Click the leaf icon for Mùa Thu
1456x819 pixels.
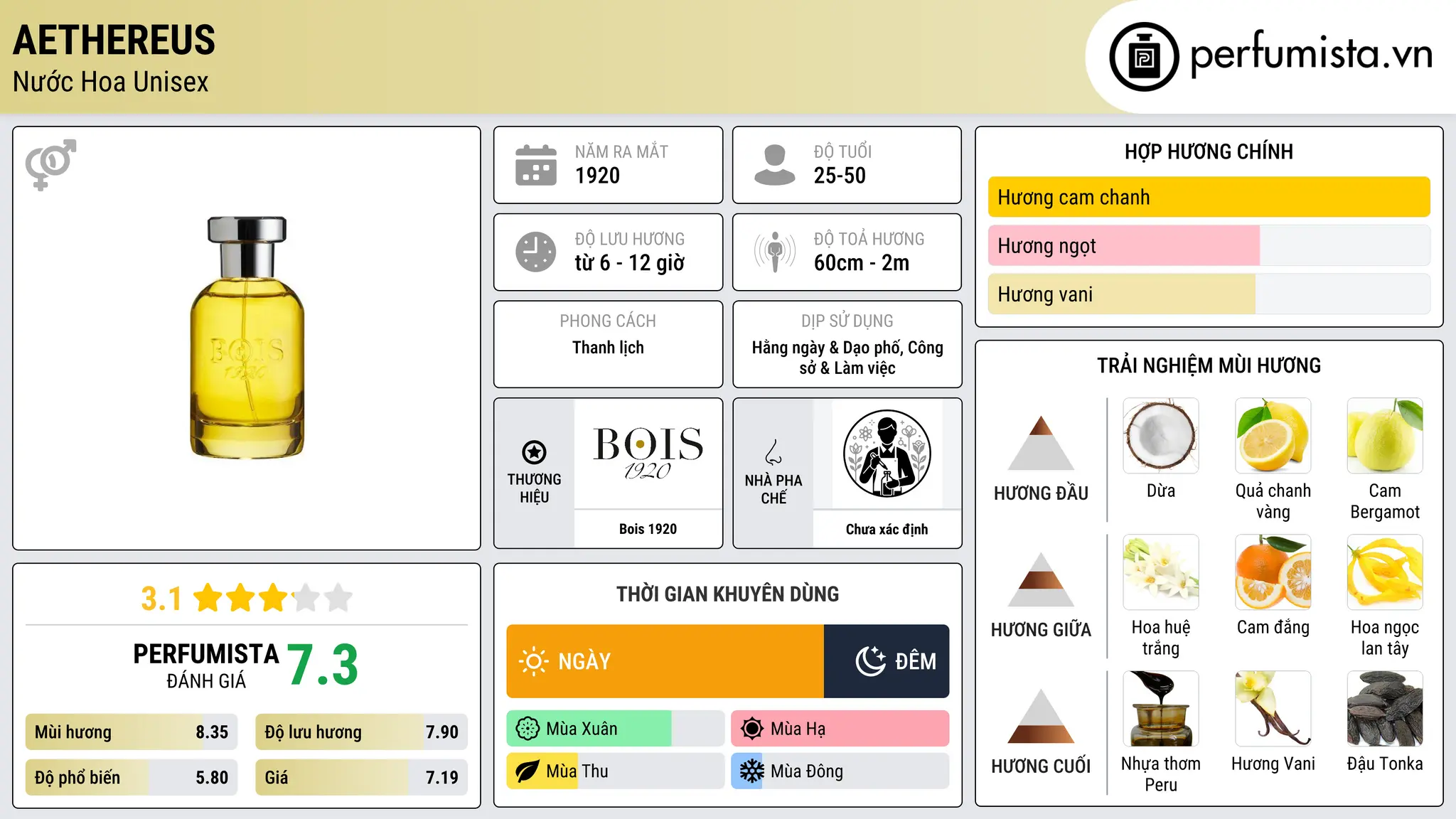click(528, 771)
